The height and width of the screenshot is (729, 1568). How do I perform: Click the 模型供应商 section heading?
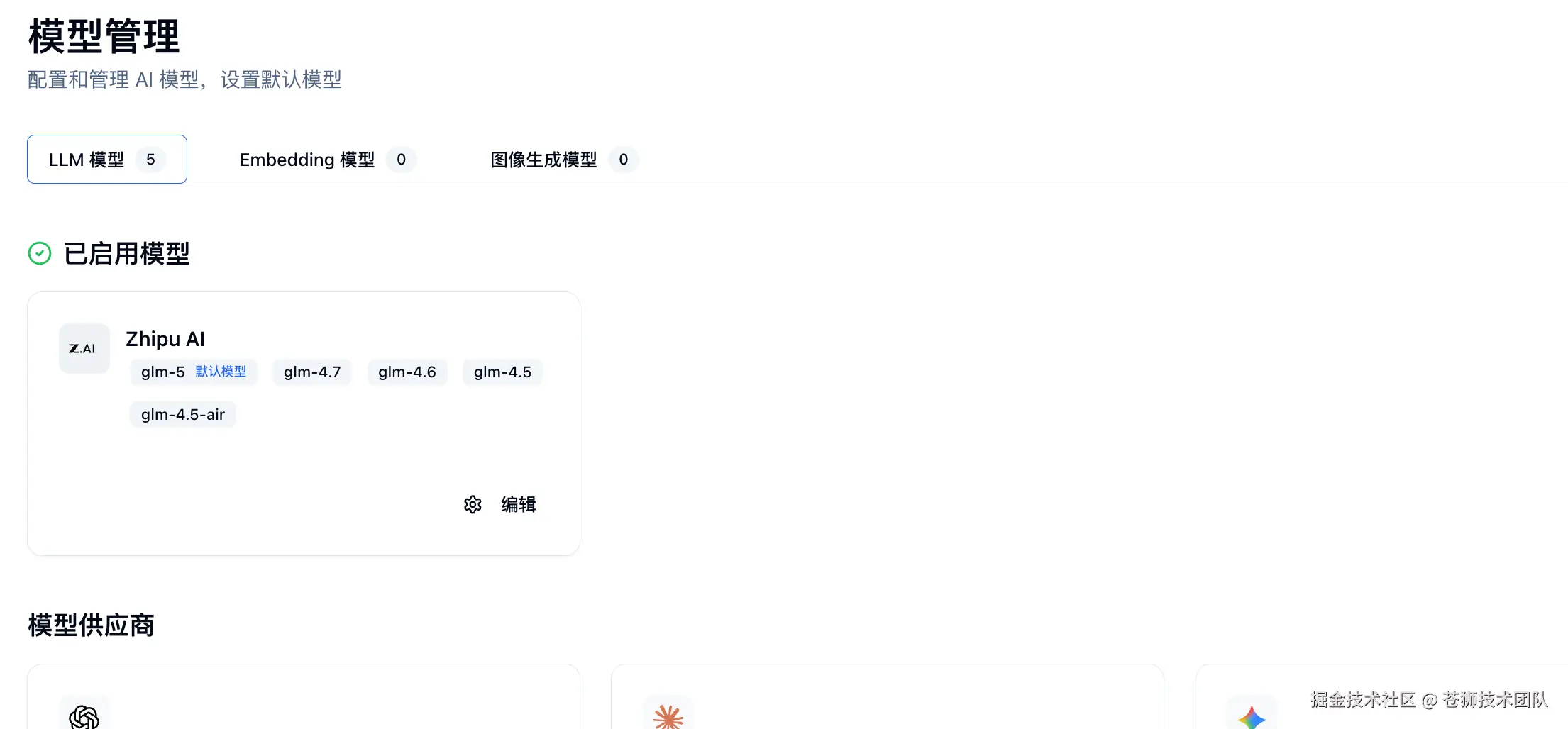91,625
